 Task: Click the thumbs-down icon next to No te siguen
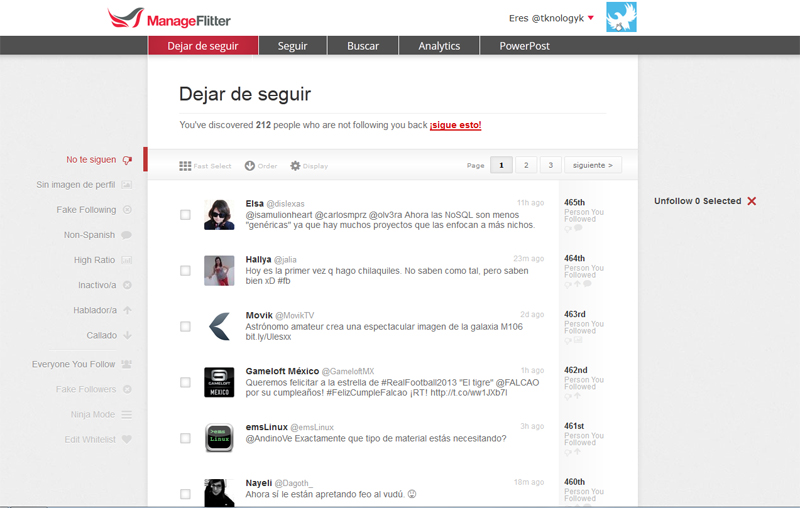click(127, 160)
